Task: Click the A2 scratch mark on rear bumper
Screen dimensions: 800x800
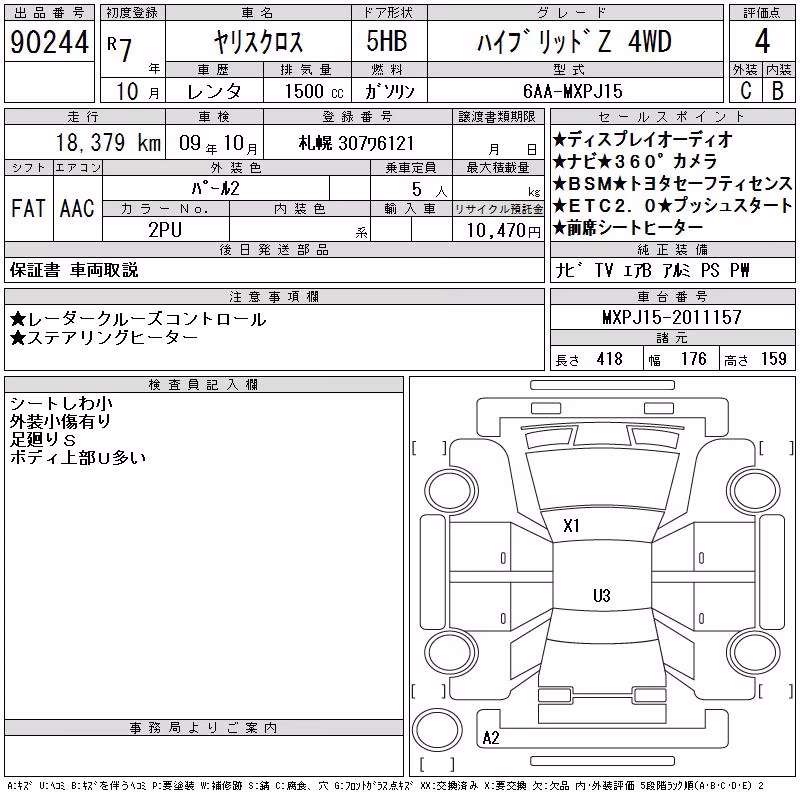Action: point(491,737)
